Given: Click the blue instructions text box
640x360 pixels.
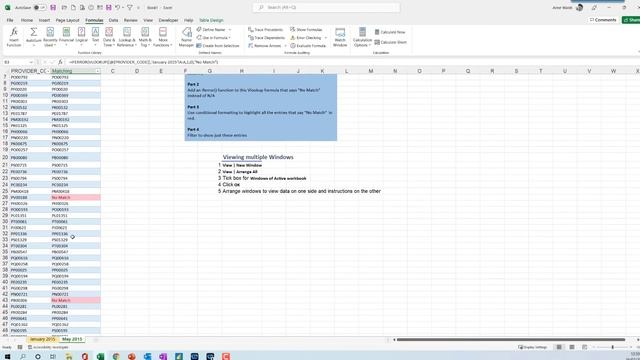Looking at the screenshot, I should point(261,107).
